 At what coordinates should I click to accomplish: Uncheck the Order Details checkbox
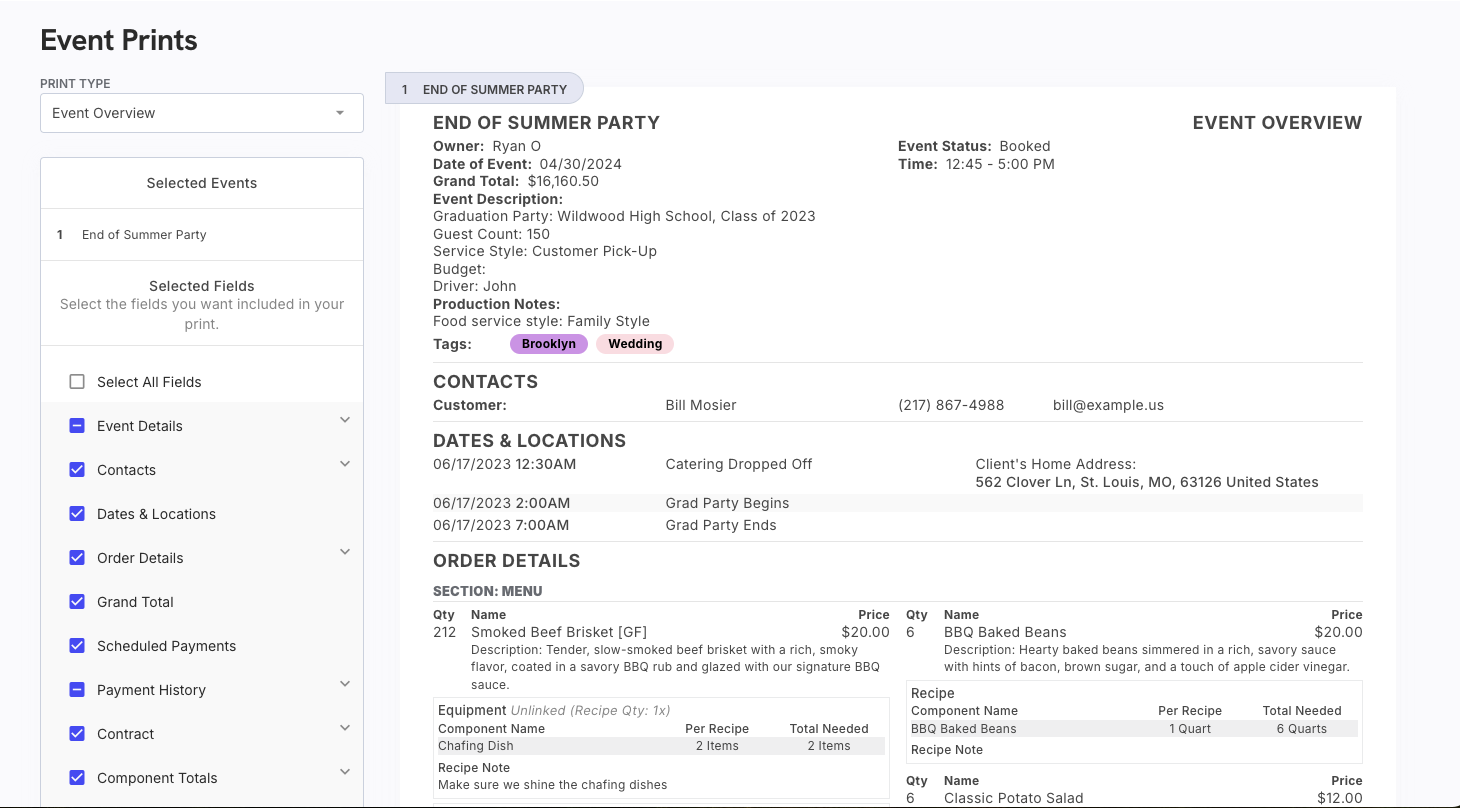click(77, 558)
